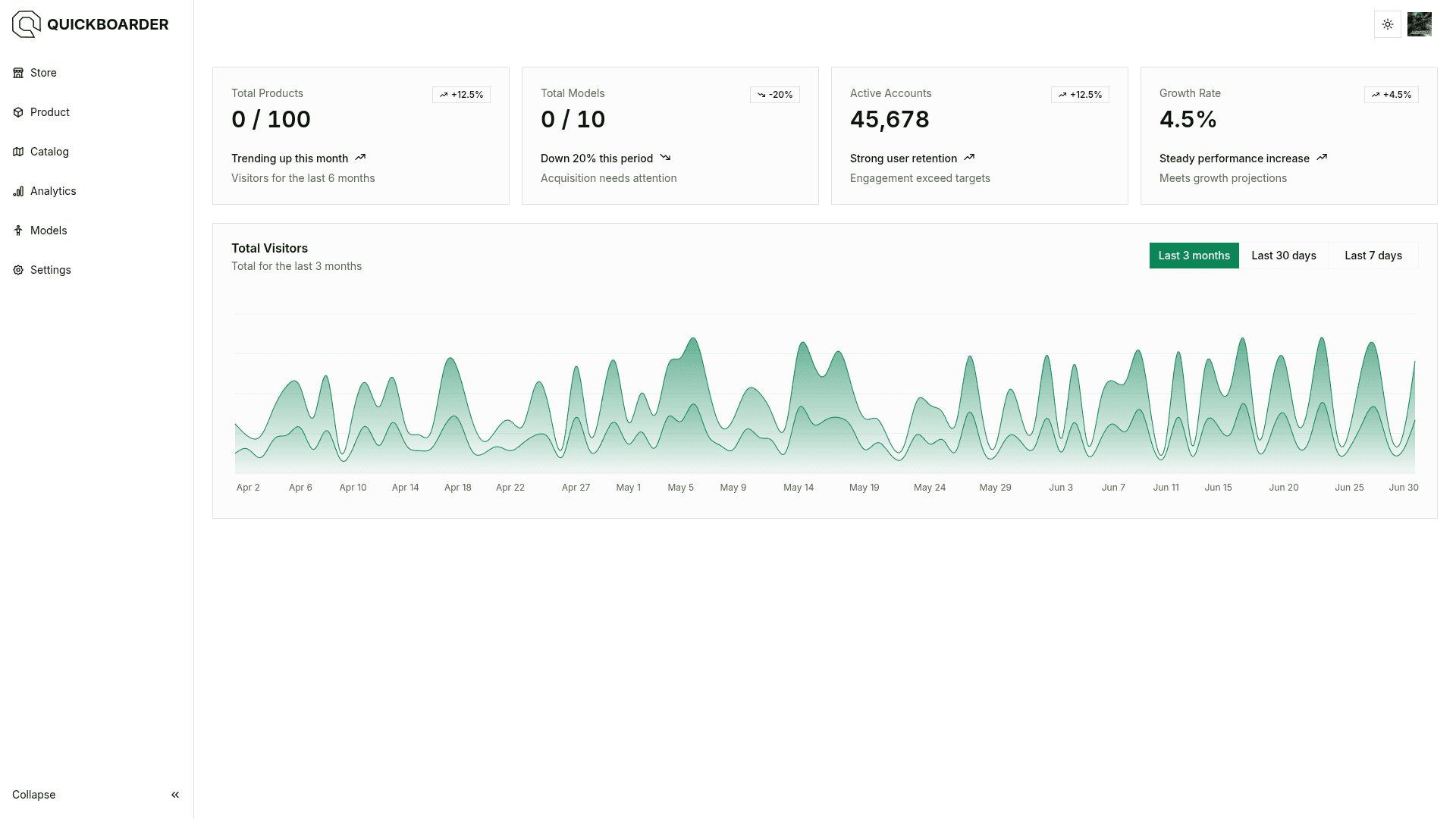Open the Models menu item
The height and width of the screenshot is (819, 1456).
click(49, 231)
